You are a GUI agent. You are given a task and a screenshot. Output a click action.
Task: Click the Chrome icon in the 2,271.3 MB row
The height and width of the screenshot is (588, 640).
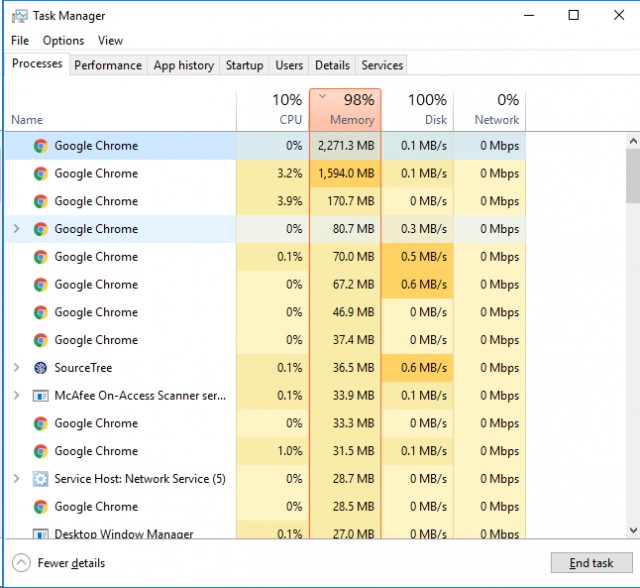click(40, 146)
